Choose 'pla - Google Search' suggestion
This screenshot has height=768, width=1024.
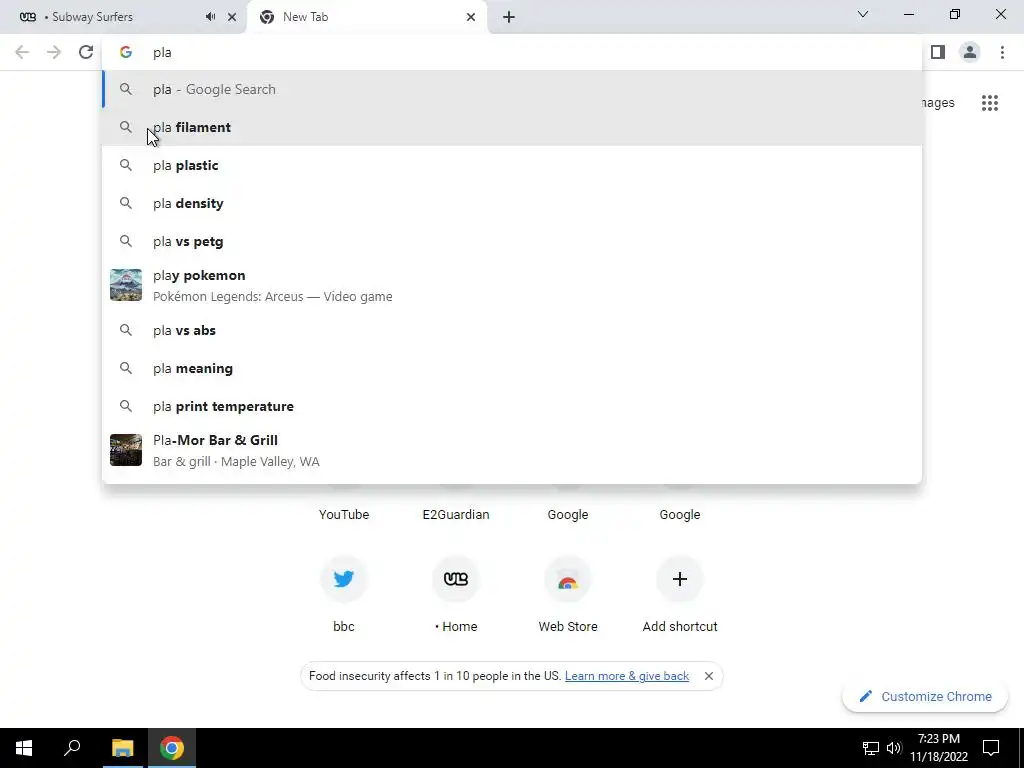tap(512, 89)
